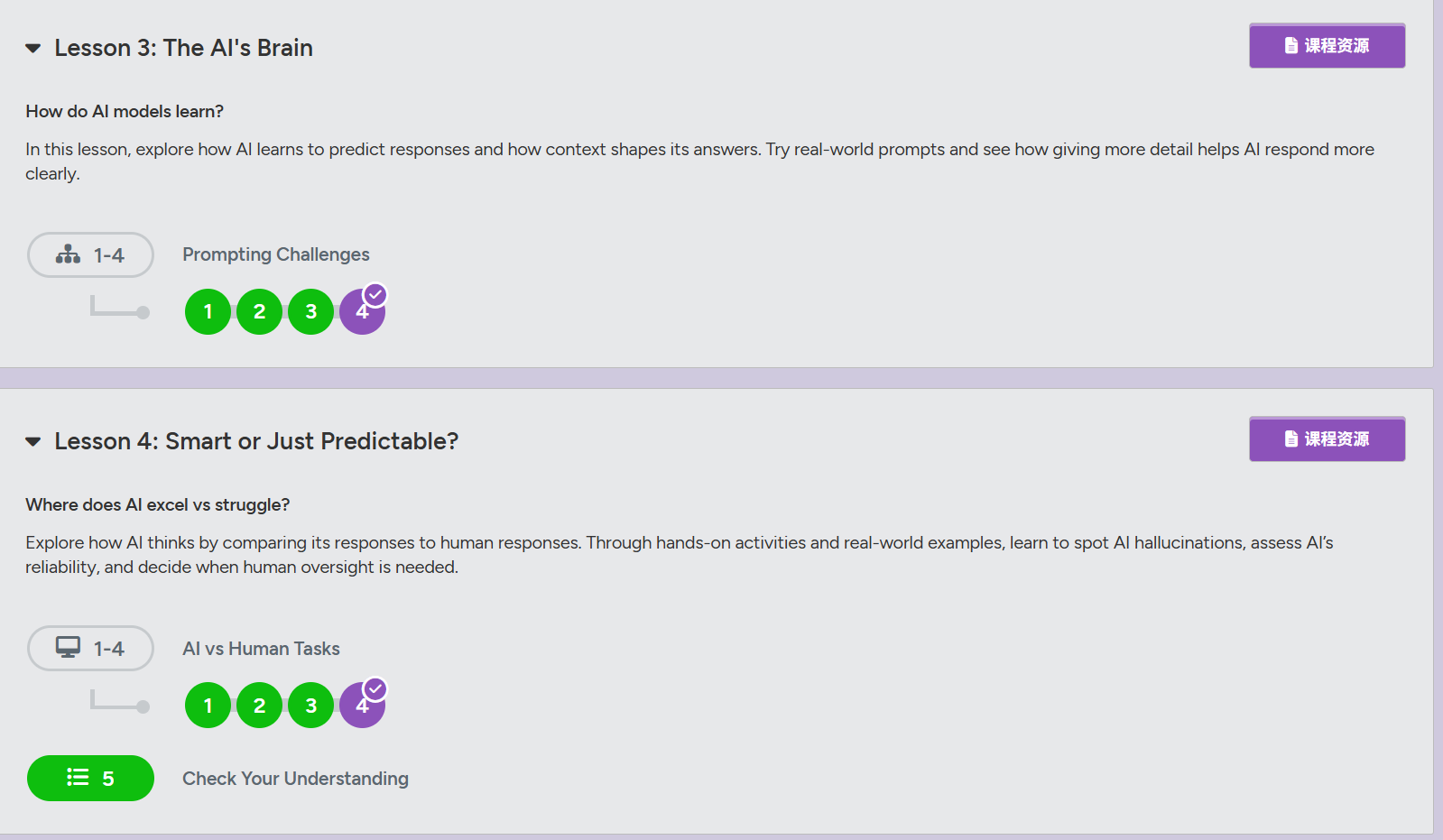The height and width of the screenshot is (840, 1443).
Task: Collapse Lesson 4: Smart or Just Predictable section
Action: coord(33,442)
